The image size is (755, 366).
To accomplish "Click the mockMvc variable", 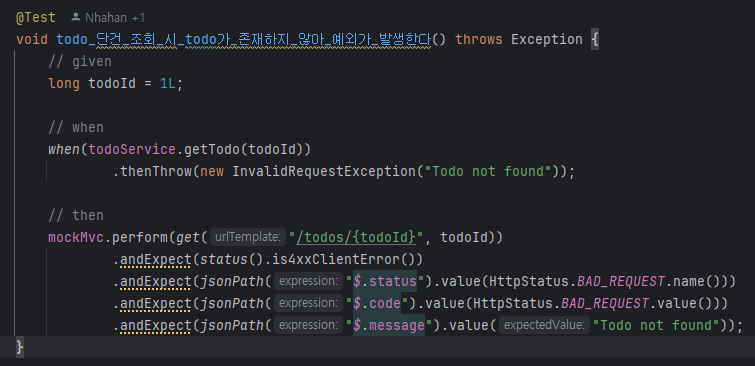I will tap(76, 237).
